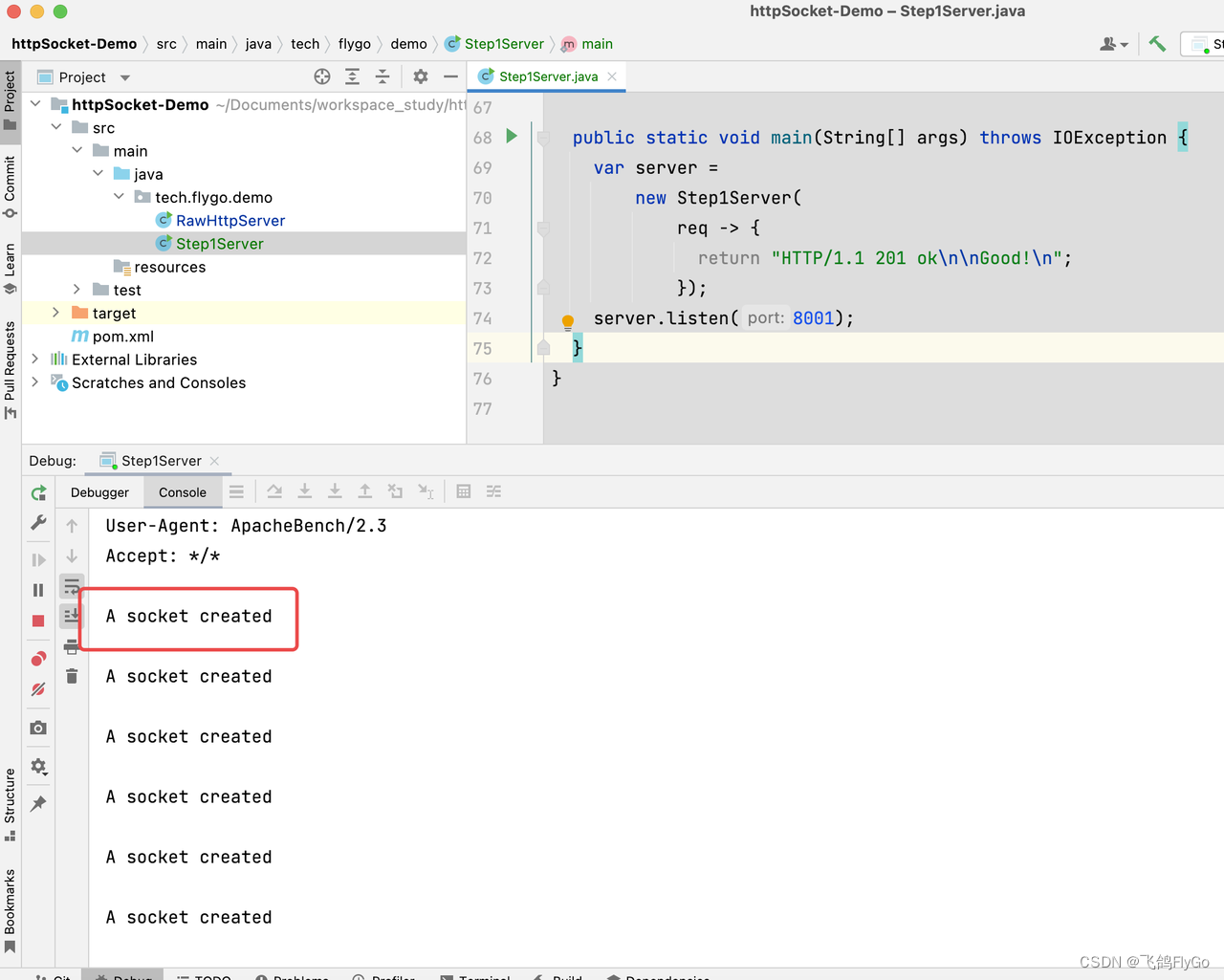Collapse the tech.flygo.demo package
The height and width of the screenshot is (980, 1224).
tap(119, 197)
